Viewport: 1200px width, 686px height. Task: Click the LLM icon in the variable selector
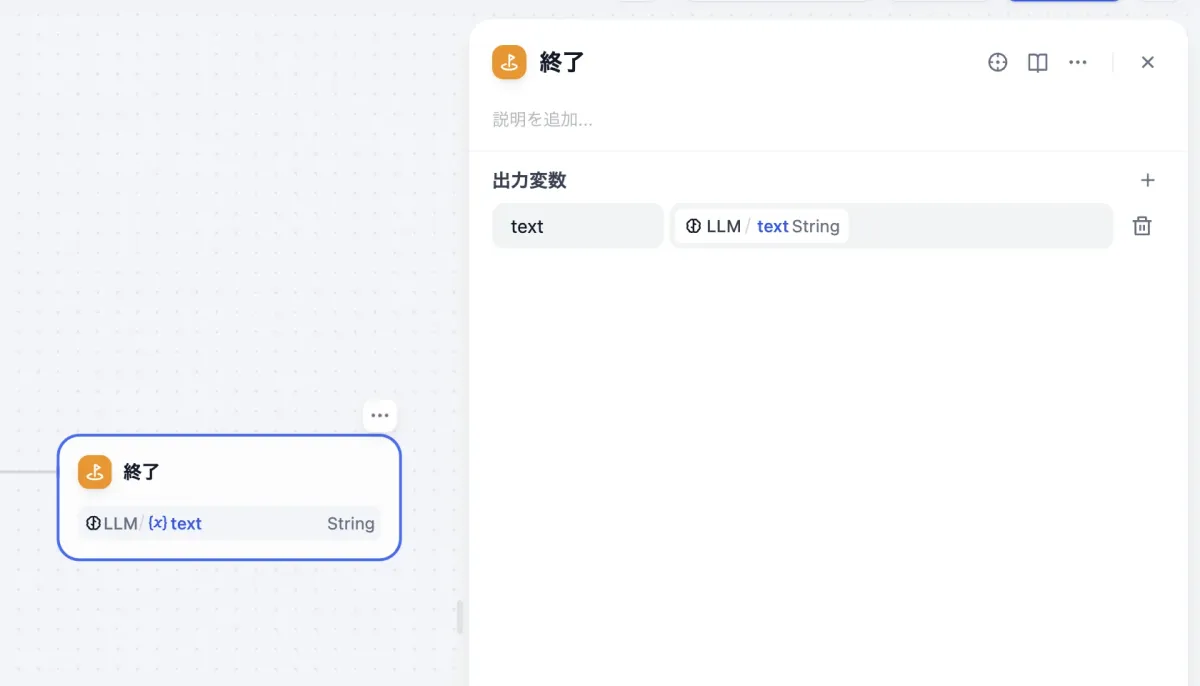tap(693, 226)
